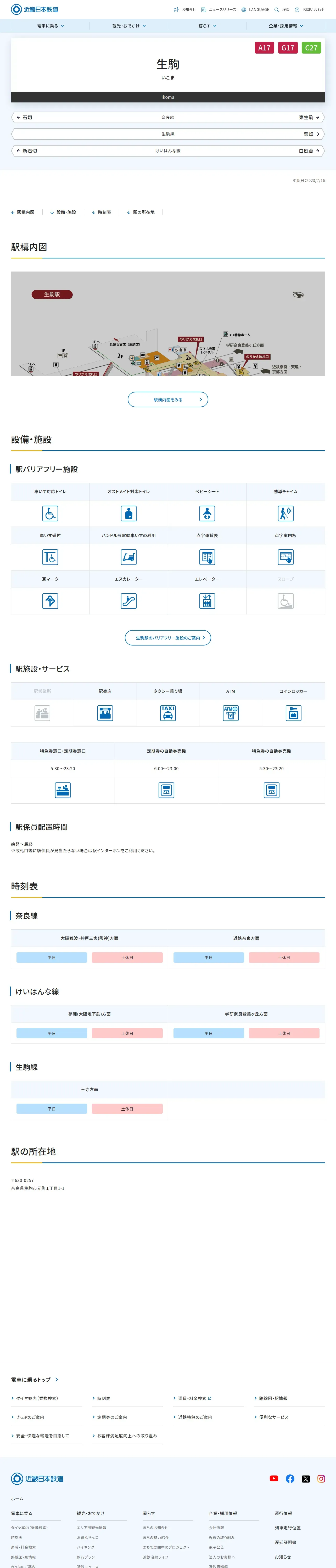
Task: Open the search icon in top header
Action: point(282,10)
